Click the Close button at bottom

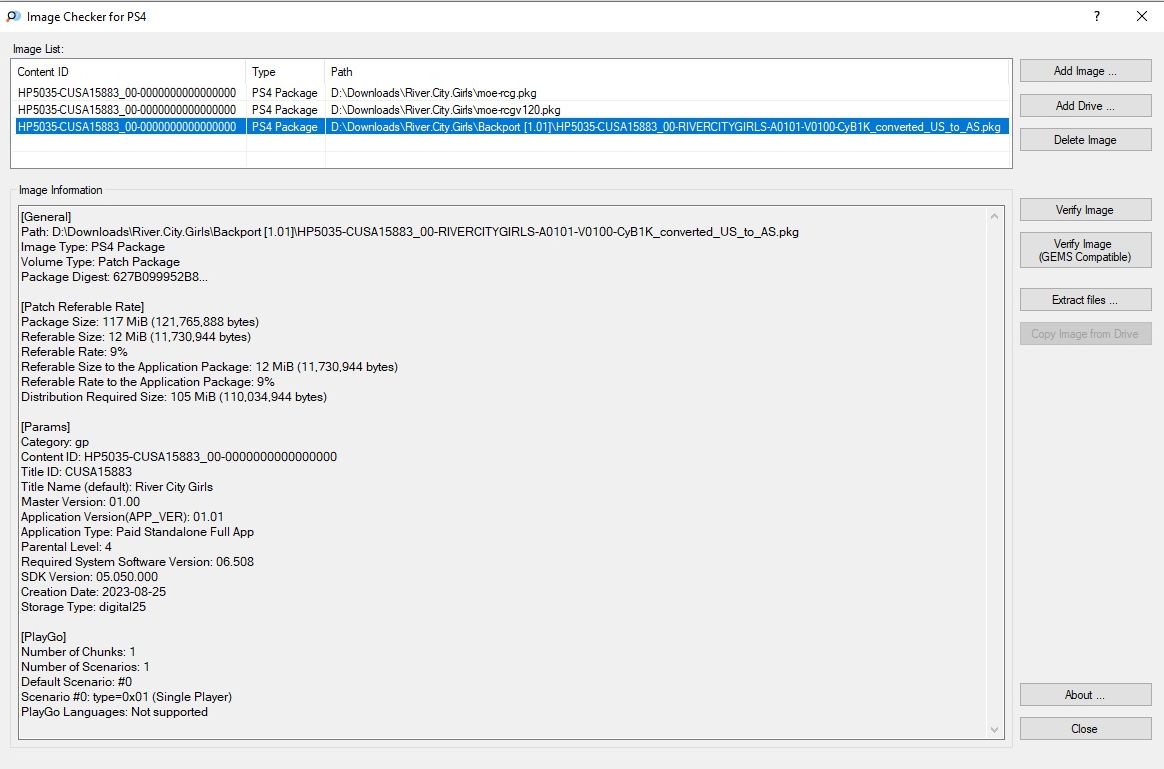click(1085, 729)
